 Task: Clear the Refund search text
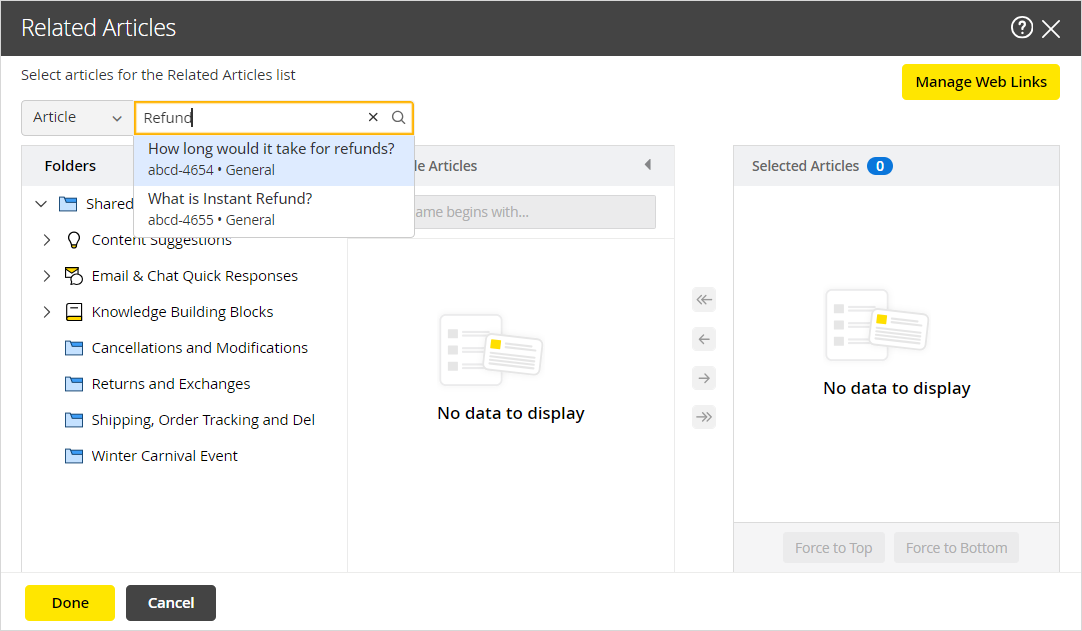point(373,118)
